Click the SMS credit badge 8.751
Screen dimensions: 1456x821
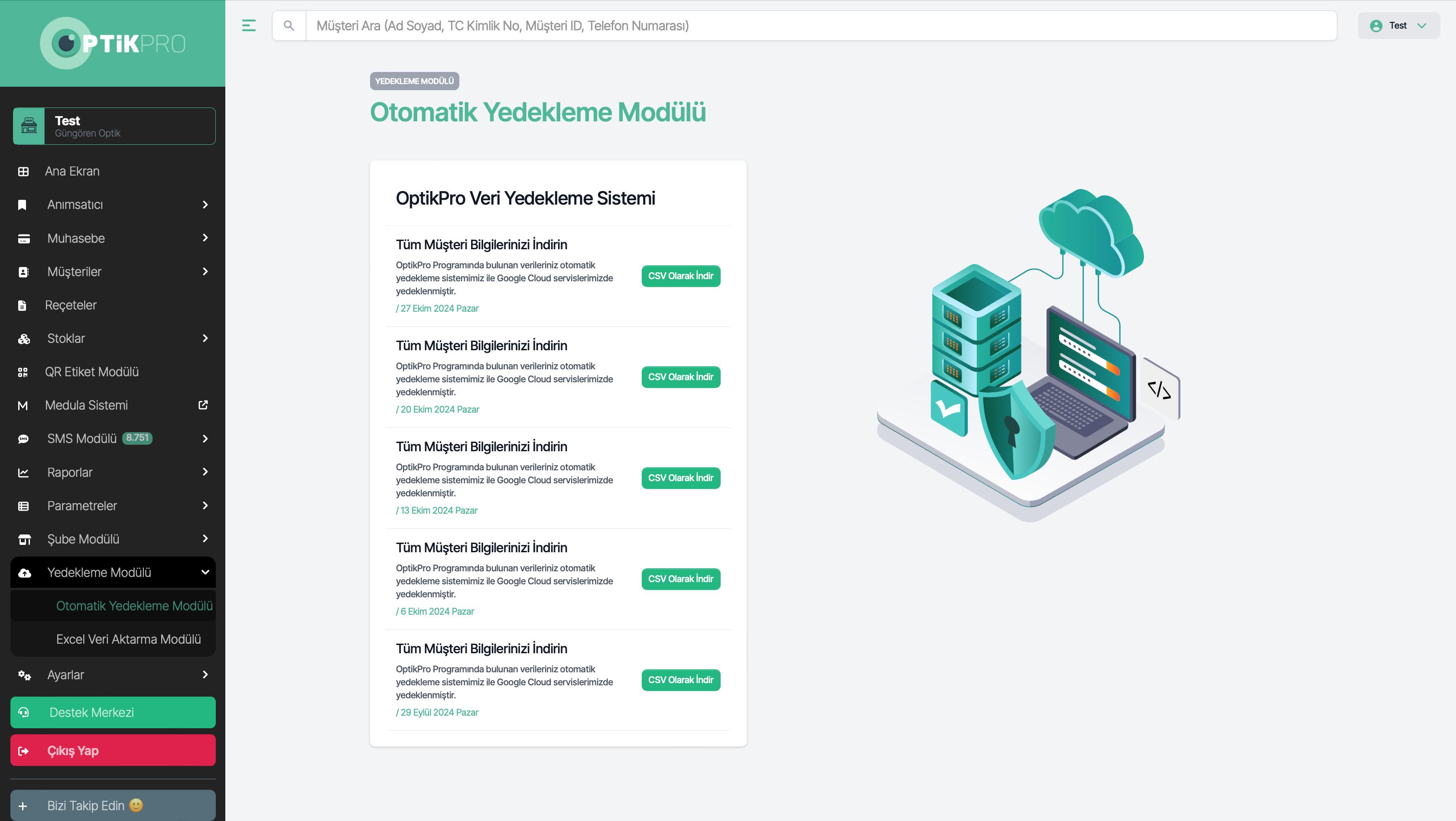pyautogui.click(x=137, y=438)
